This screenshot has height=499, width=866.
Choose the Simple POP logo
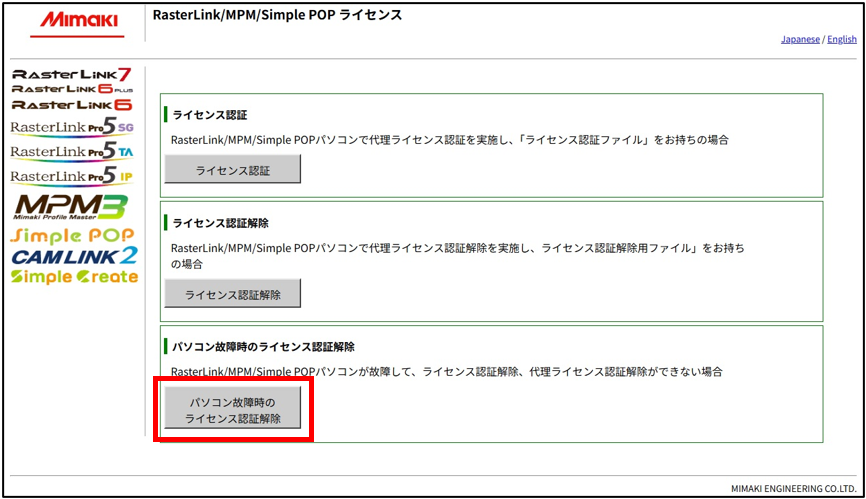pyautogui.click(x=72, y=236)
